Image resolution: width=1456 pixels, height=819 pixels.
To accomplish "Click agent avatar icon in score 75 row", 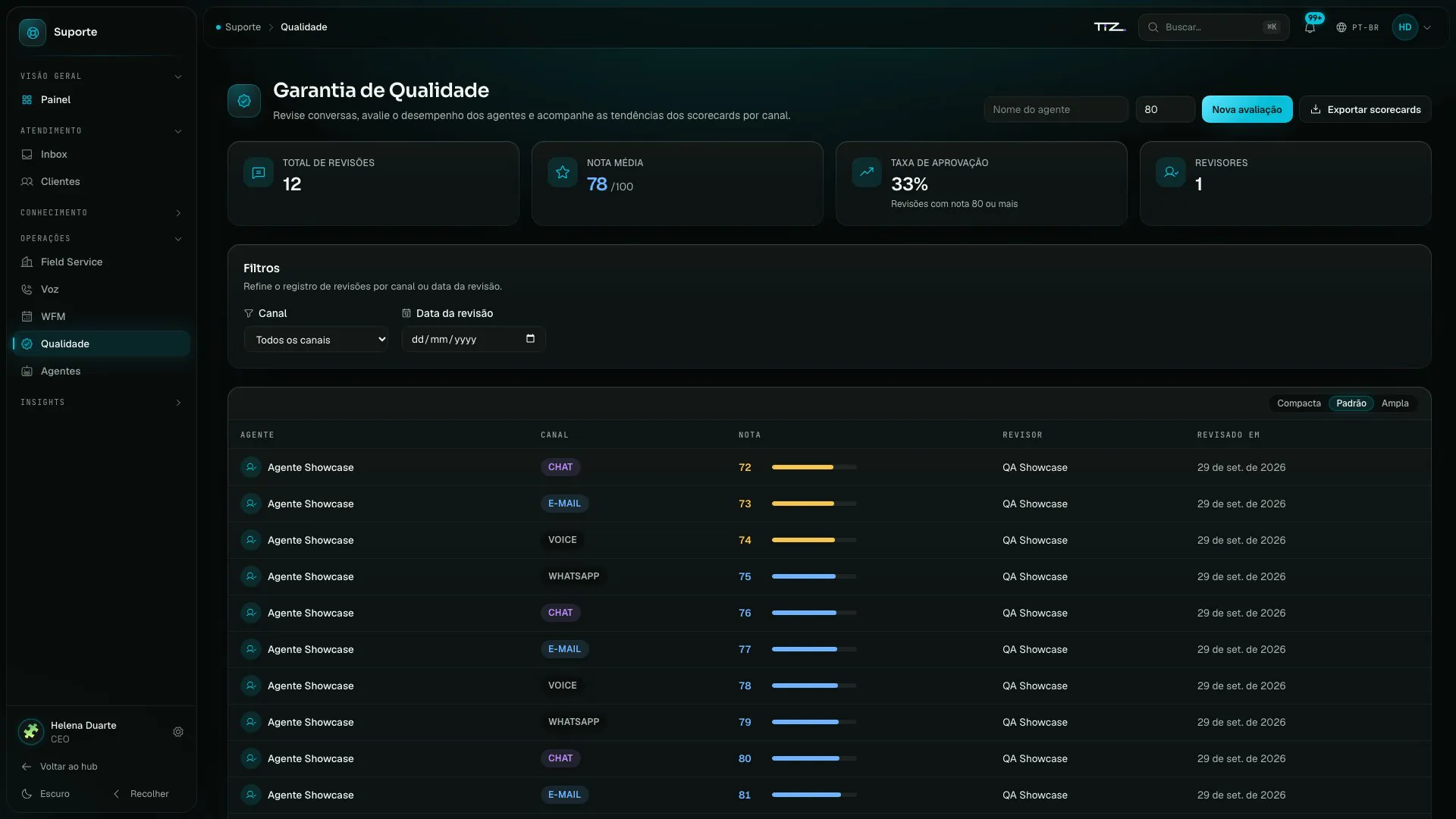I will pyautogui.click(x=251, y=577).
